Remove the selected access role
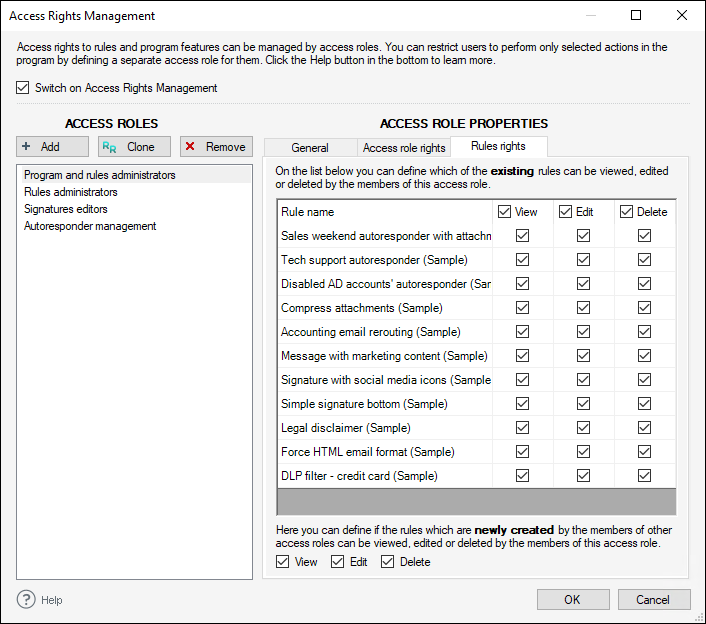Viewport: 706px width, 624px height. click(216, 147)
